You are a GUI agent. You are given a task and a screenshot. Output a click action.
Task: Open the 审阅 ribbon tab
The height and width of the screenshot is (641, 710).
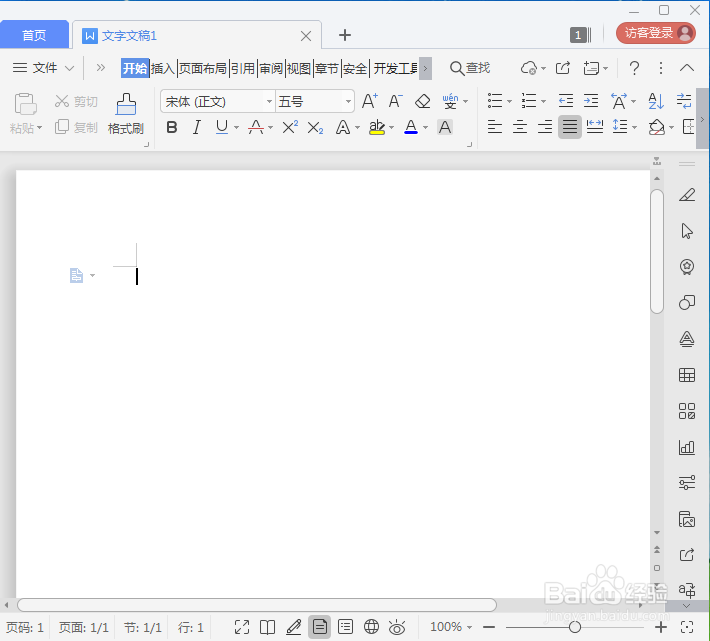coord(271,68)
